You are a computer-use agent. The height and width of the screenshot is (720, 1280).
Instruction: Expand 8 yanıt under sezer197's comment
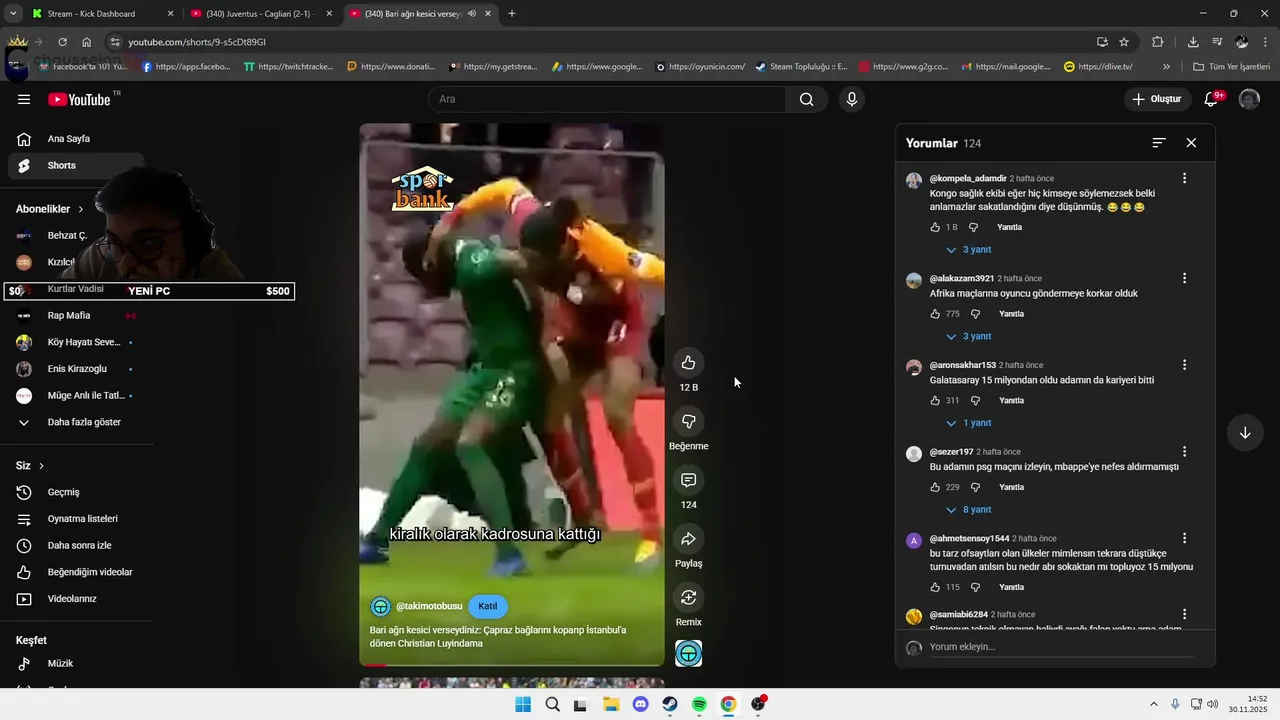pos(968,510)
